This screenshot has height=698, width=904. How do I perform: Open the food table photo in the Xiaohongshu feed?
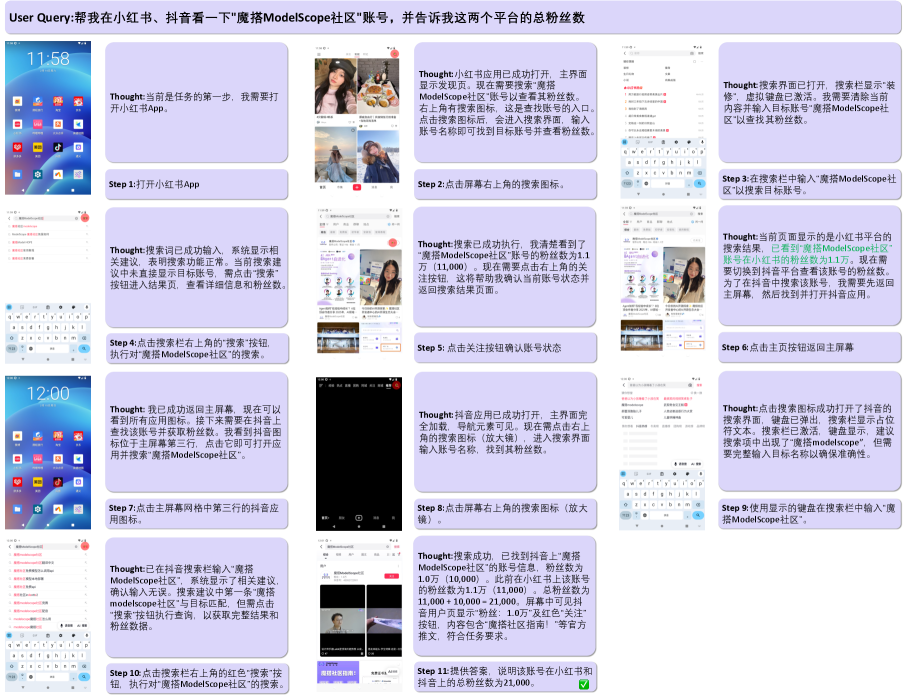click(379, 86)
